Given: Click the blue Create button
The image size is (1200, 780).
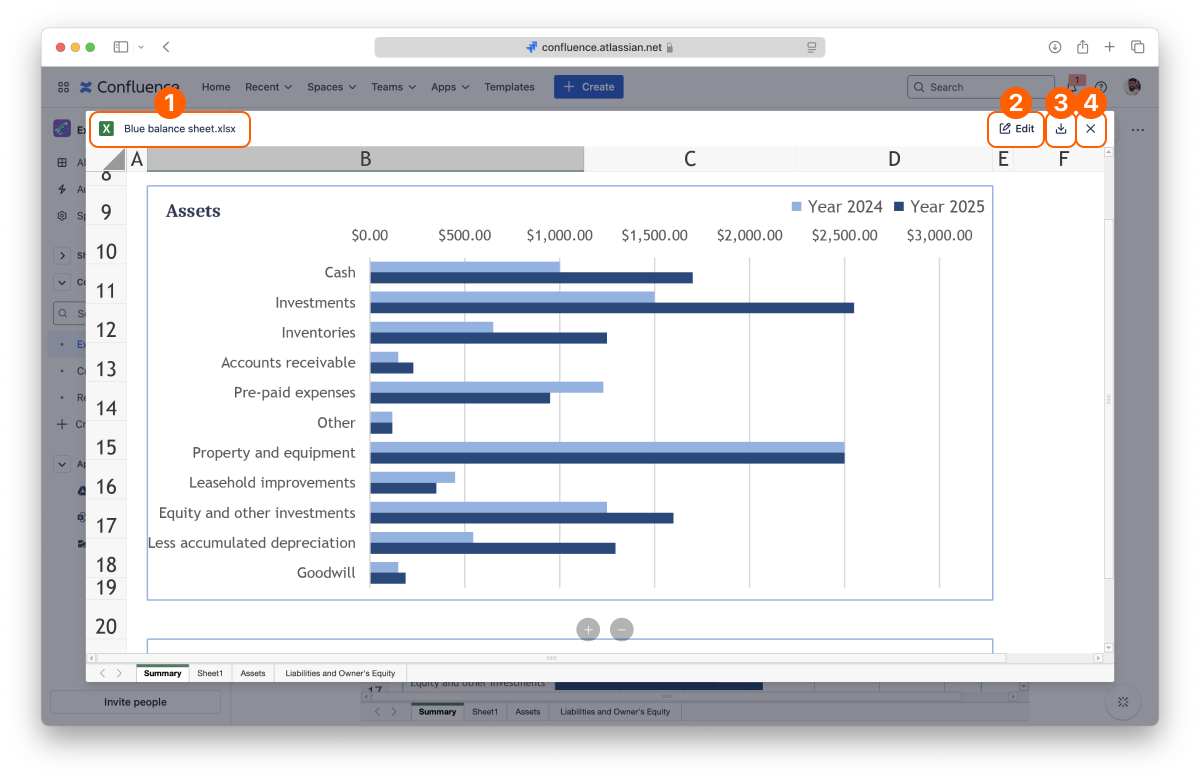Looking at the screenshot, I should click(x=589, y=87).
